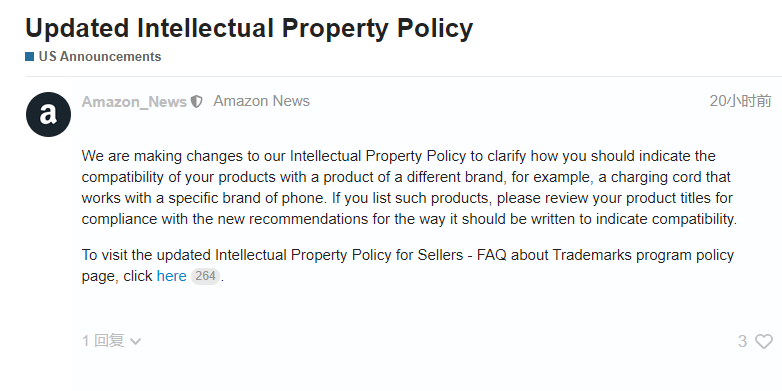
Task: Click the blue category square before US Announcements
Action: coord(29,56)
